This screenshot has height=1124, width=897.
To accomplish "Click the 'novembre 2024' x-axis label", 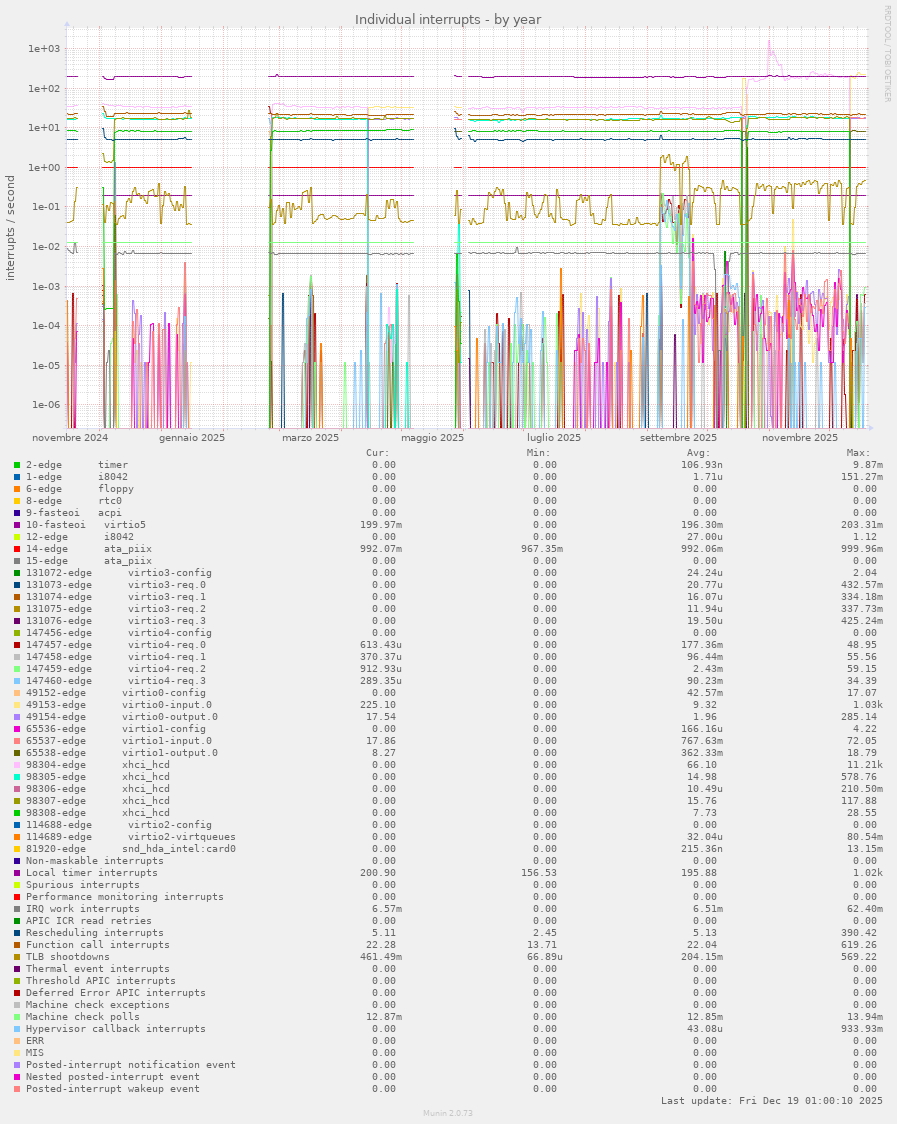I will [x=70, y=438].
